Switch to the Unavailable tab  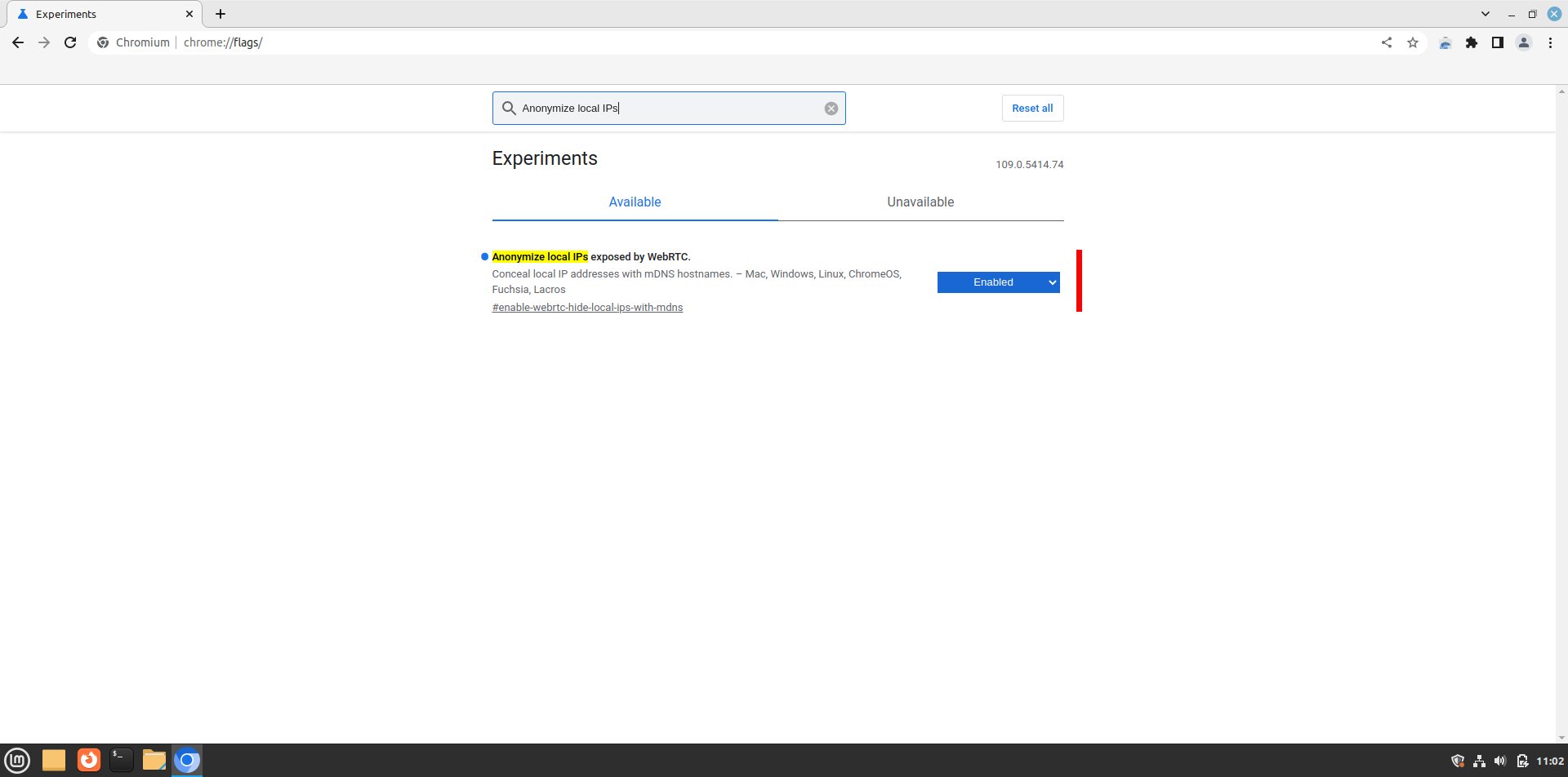point(920,202)
